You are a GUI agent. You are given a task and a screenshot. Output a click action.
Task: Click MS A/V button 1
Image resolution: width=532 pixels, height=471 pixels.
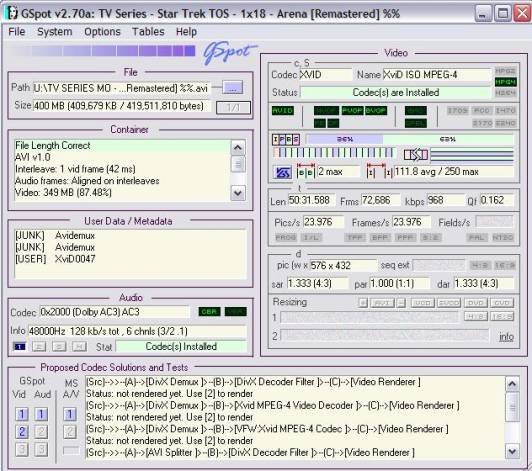(x=70, y=414)
